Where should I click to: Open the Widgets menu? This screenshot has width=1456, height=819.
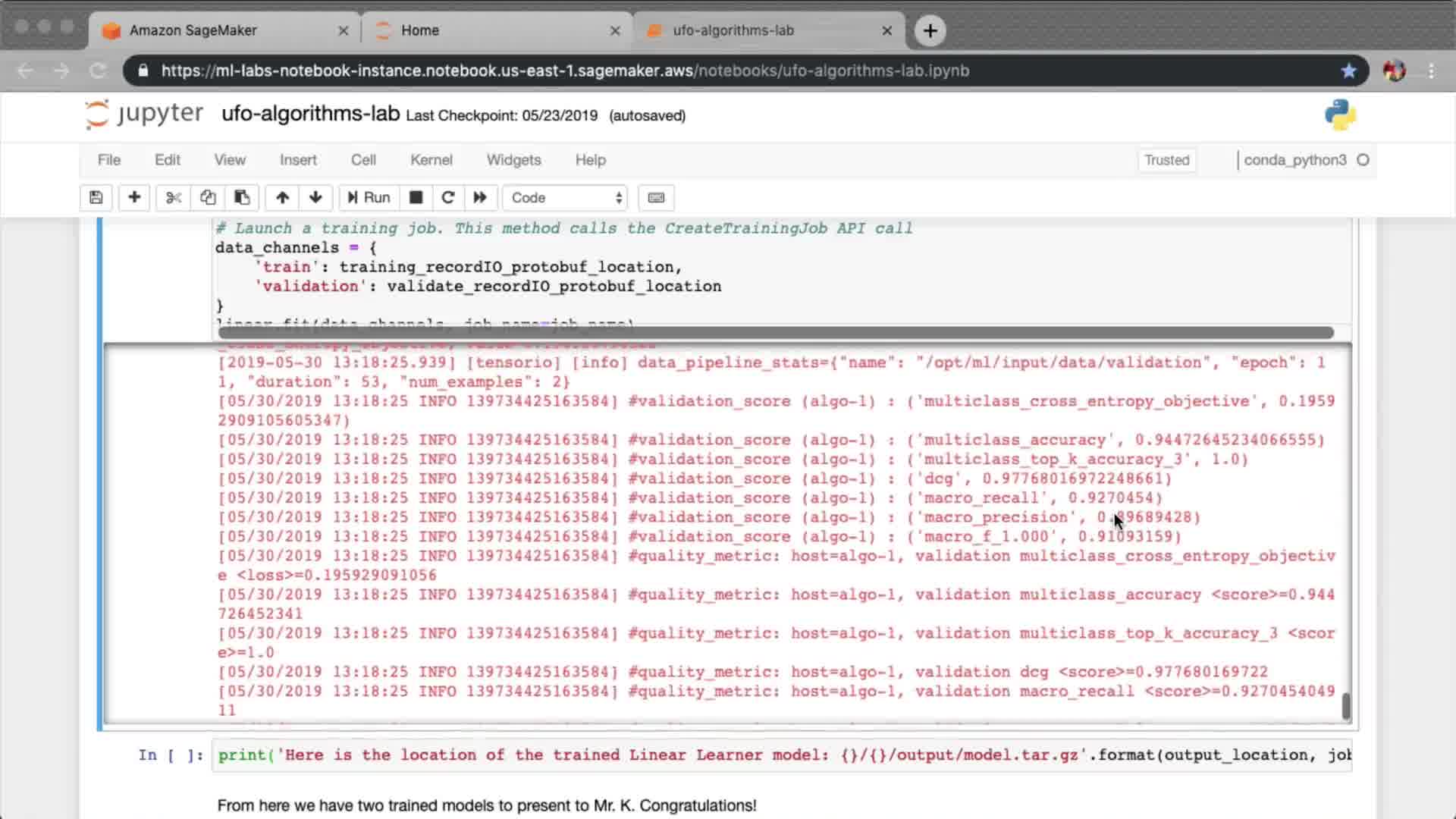point(513,160)
